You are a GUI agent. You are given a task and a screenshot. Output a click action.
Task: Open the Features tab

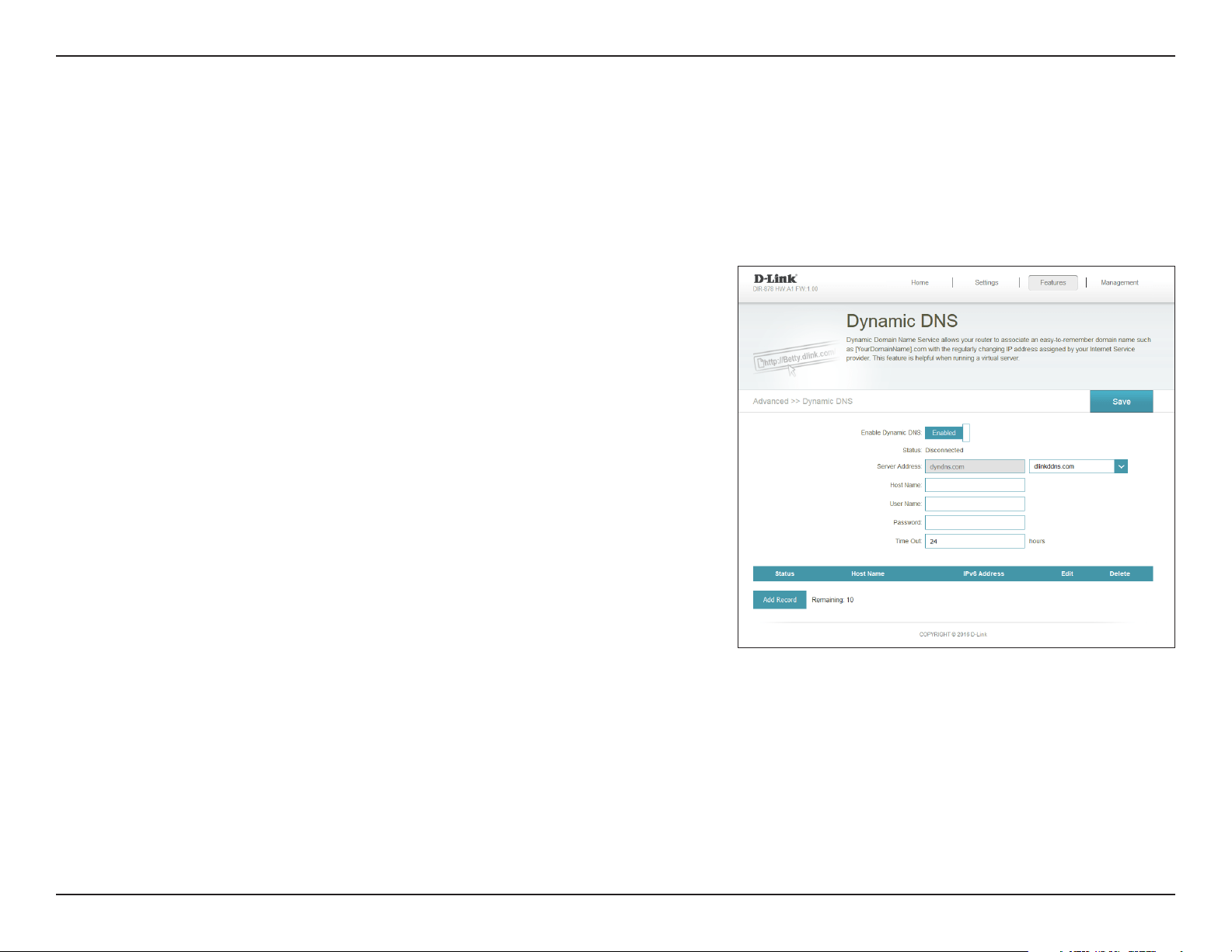pyautogui.click(x=1053, y=283)
